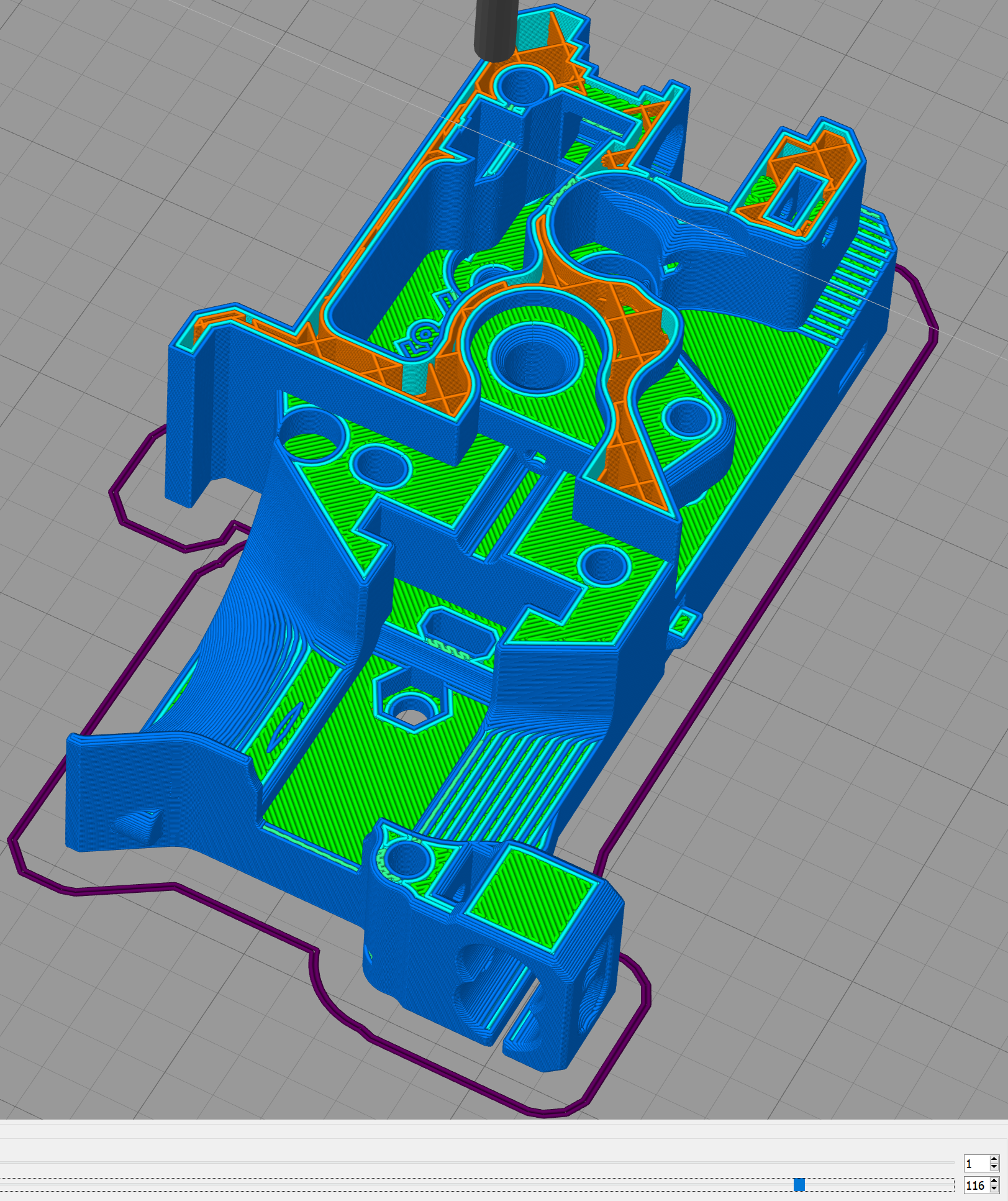The width and height of the screenshot is (1008, 1201).
Task: Click the number field showing 116
Action: (976, 1185)
